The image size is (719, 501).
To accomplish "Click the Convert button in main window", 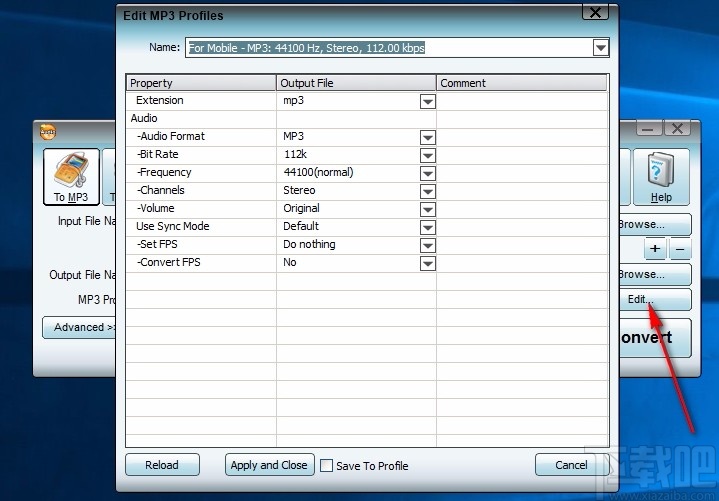I will pyautogui.click(x=655, y=338).
